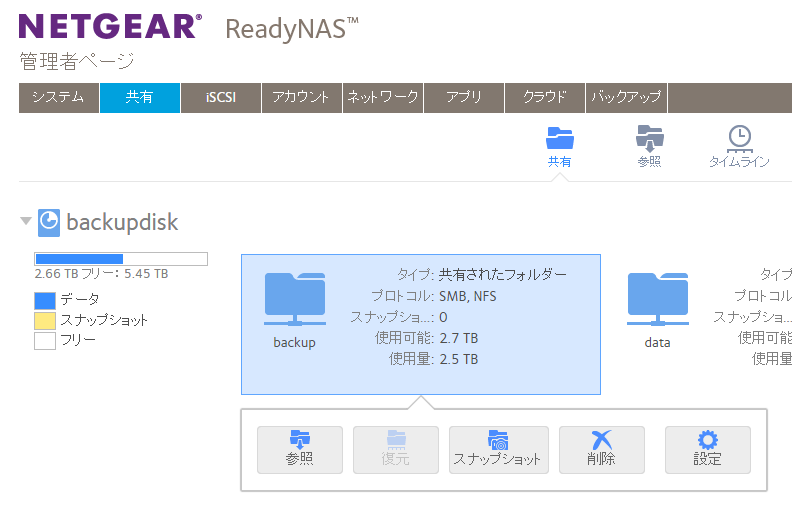
Task: Open the バックアップ tab
Action: [626, 98]
